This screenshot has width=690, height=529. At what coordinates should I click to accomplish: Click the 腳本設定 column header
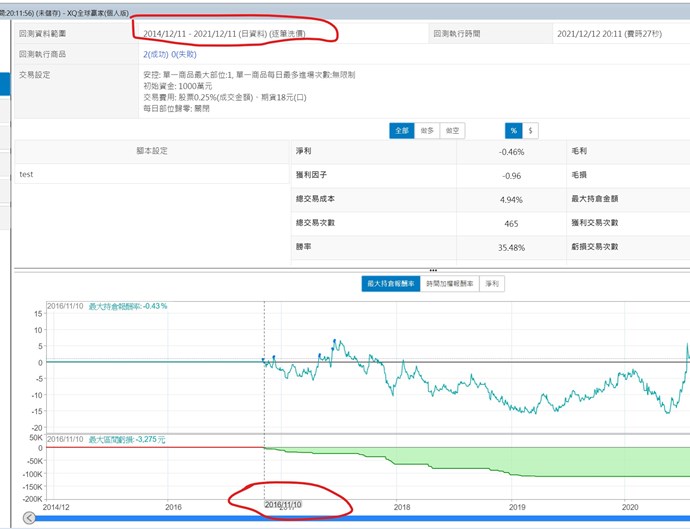point(152,150)
